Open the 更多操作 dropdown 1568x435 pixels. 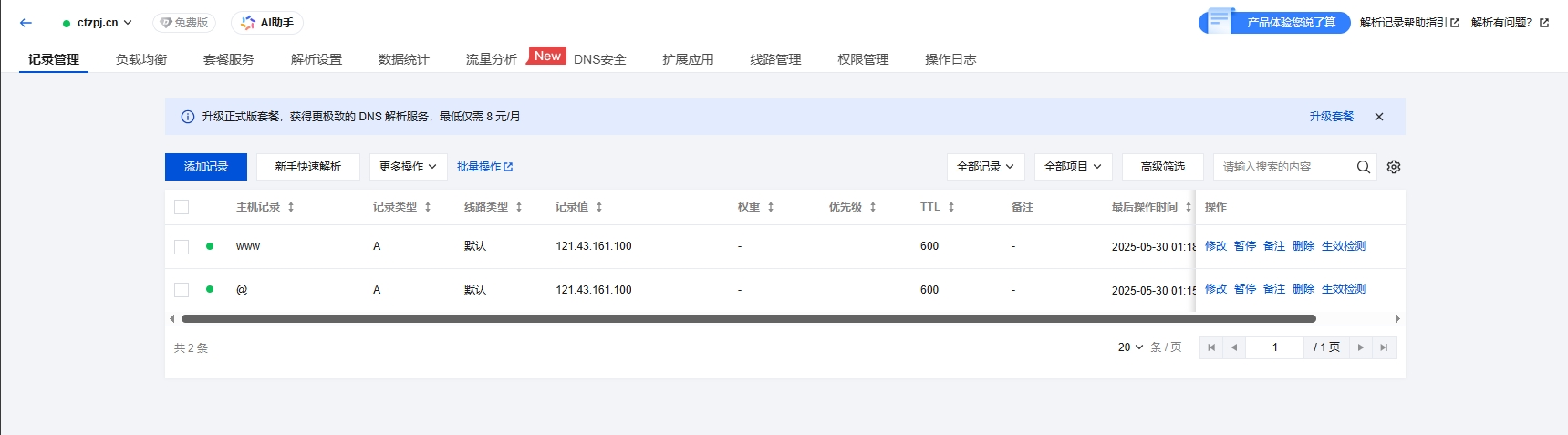pos(408,167)
